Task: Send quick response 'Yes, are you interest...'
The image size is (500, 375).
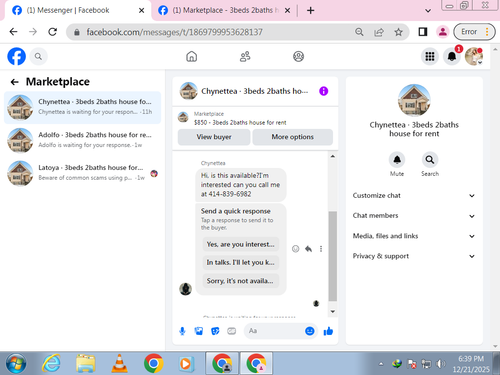Action: [240, 244]
